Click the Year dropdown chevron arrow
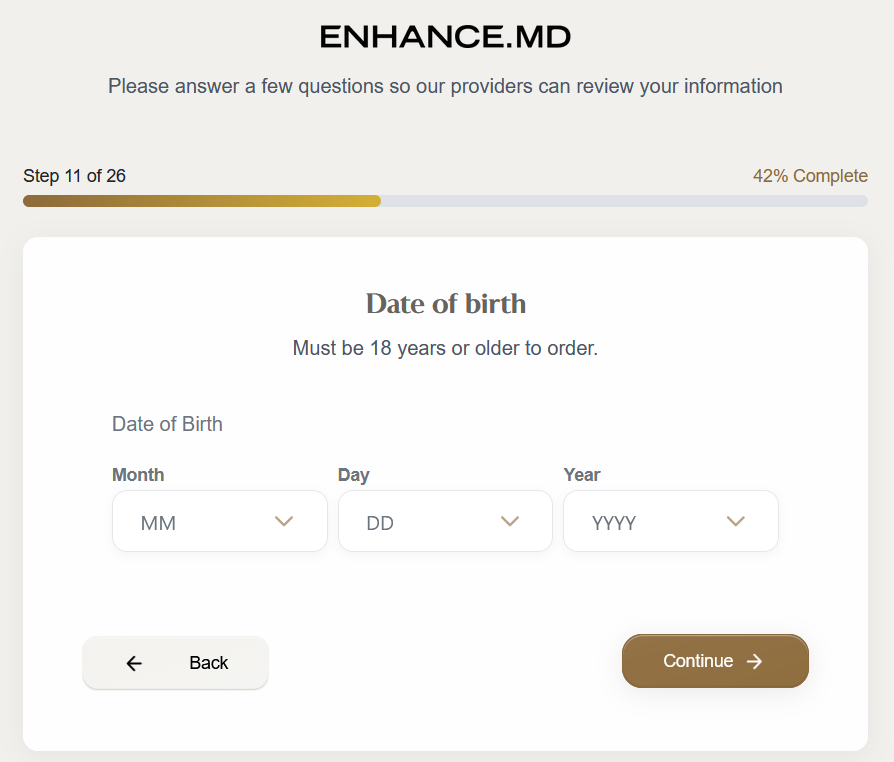Image resolution: width=894 pixels, height=762 pixels. point(736,521)
